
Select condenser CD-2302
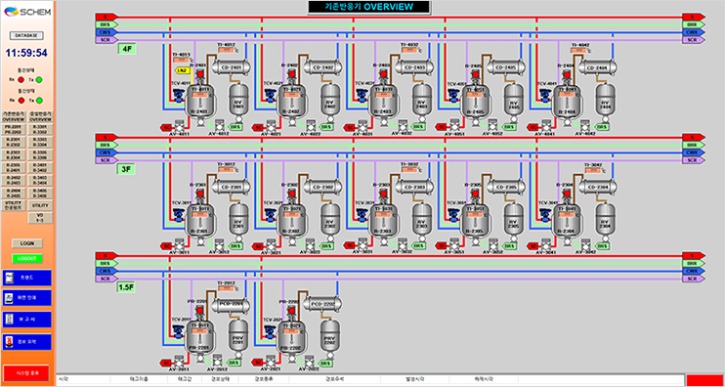tap(323, 187)
